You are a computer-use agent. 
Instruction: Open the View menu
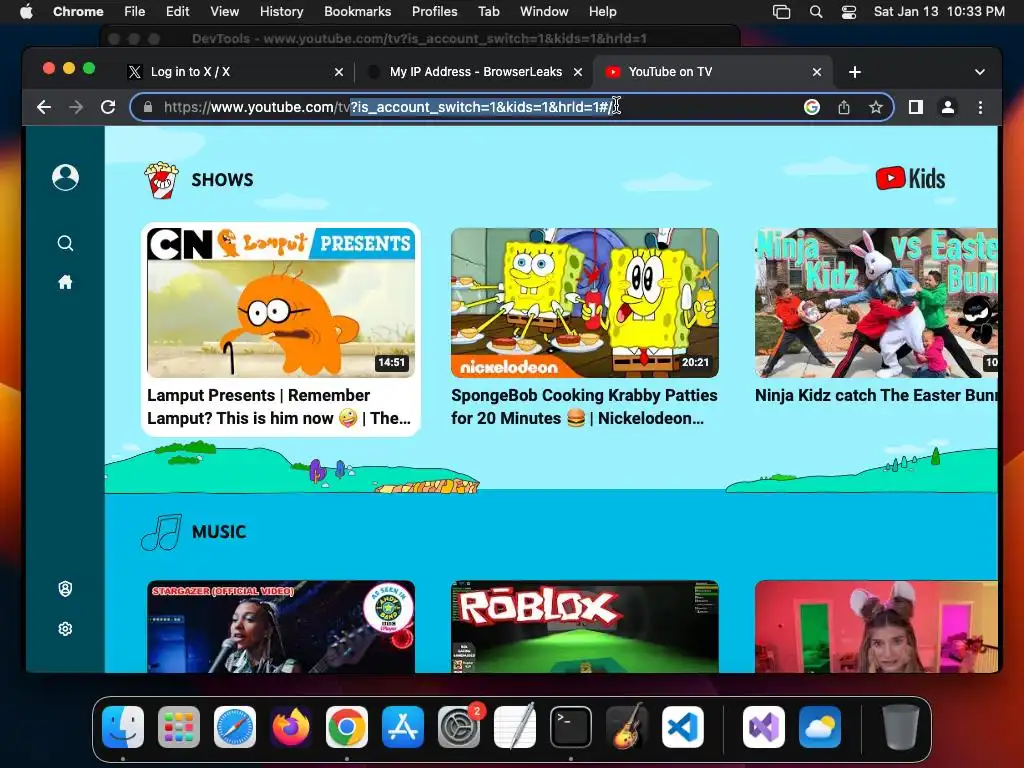[x=224, y=12]
